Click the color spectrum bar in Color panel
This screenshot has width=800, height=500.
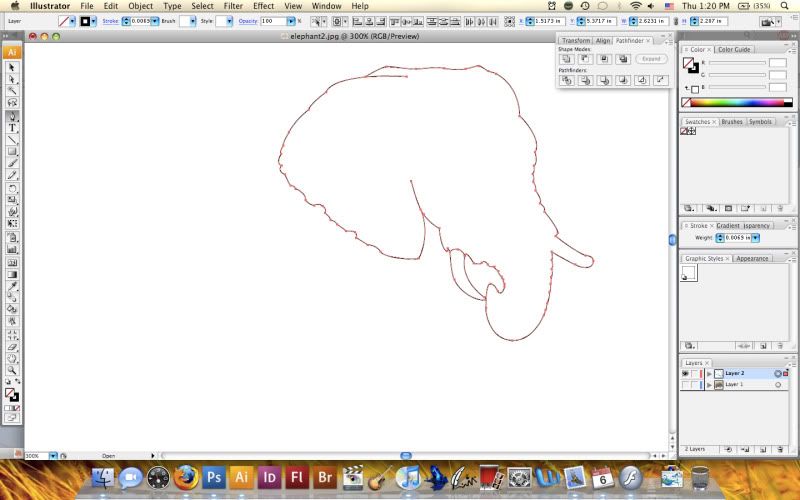click(x=739, y=102)
